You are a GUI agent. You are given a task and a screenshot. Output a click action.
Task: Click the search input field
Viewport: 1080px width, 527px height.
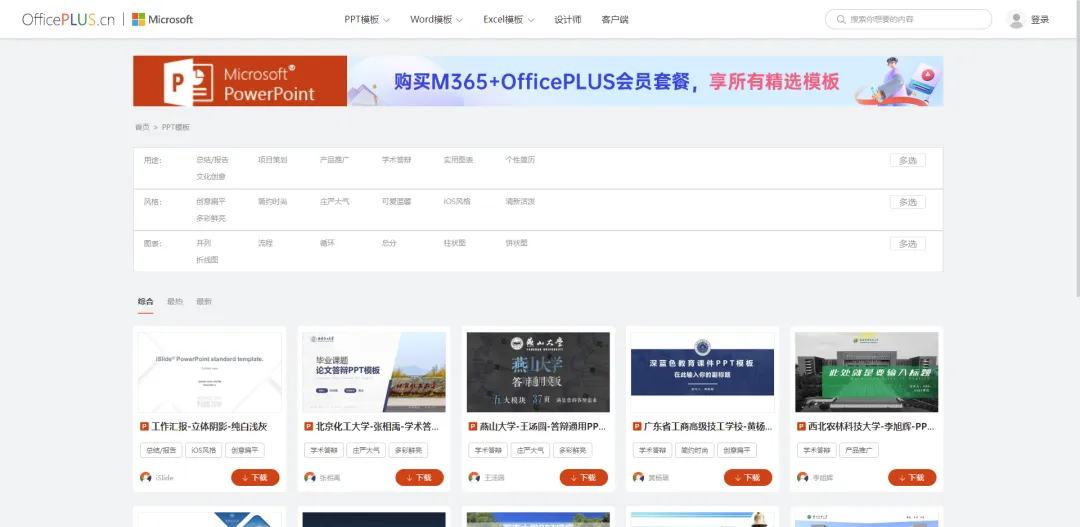tap(908, 19)
